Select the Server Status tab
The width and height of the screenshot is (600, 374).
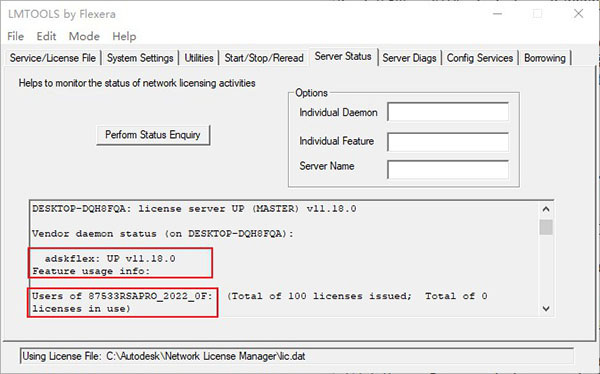click(x=343, y=57)
